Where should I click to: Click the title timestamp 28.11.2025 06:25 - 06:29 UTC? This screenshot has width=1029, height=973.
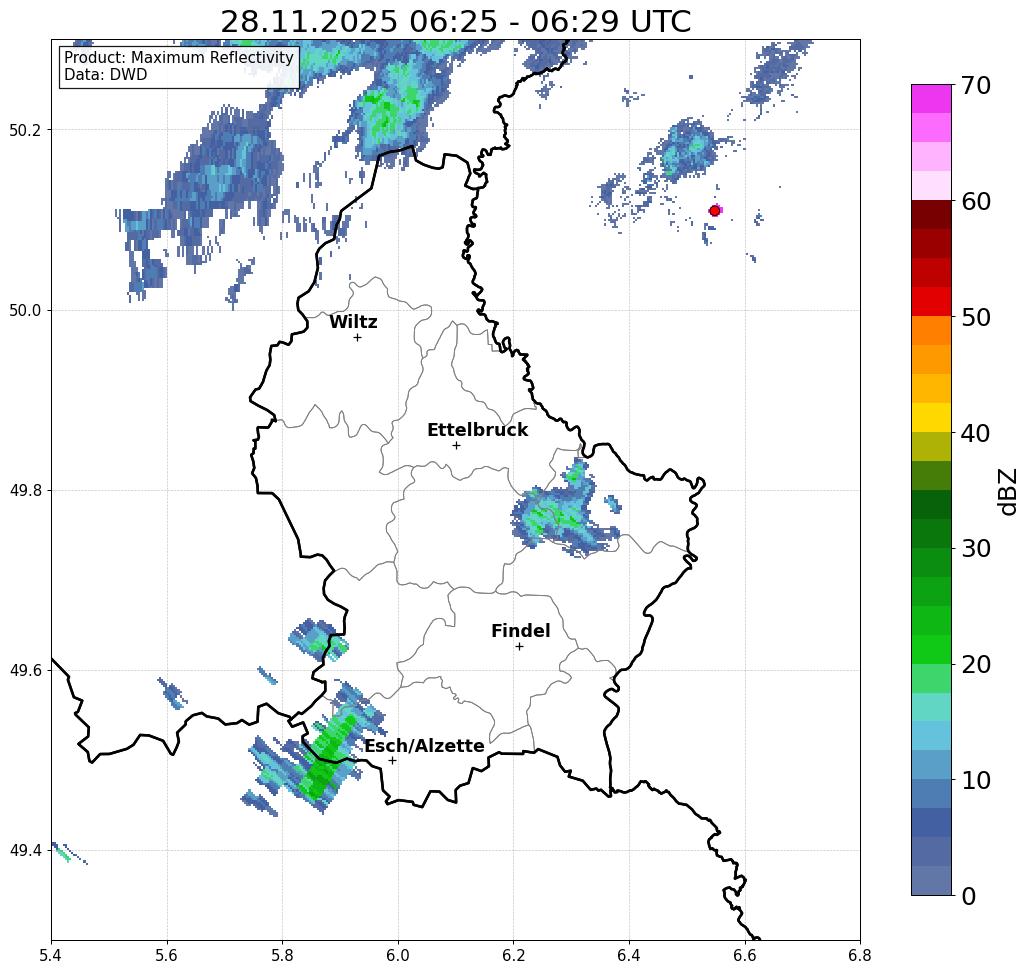pyautogui.click(x=455, y=22)
